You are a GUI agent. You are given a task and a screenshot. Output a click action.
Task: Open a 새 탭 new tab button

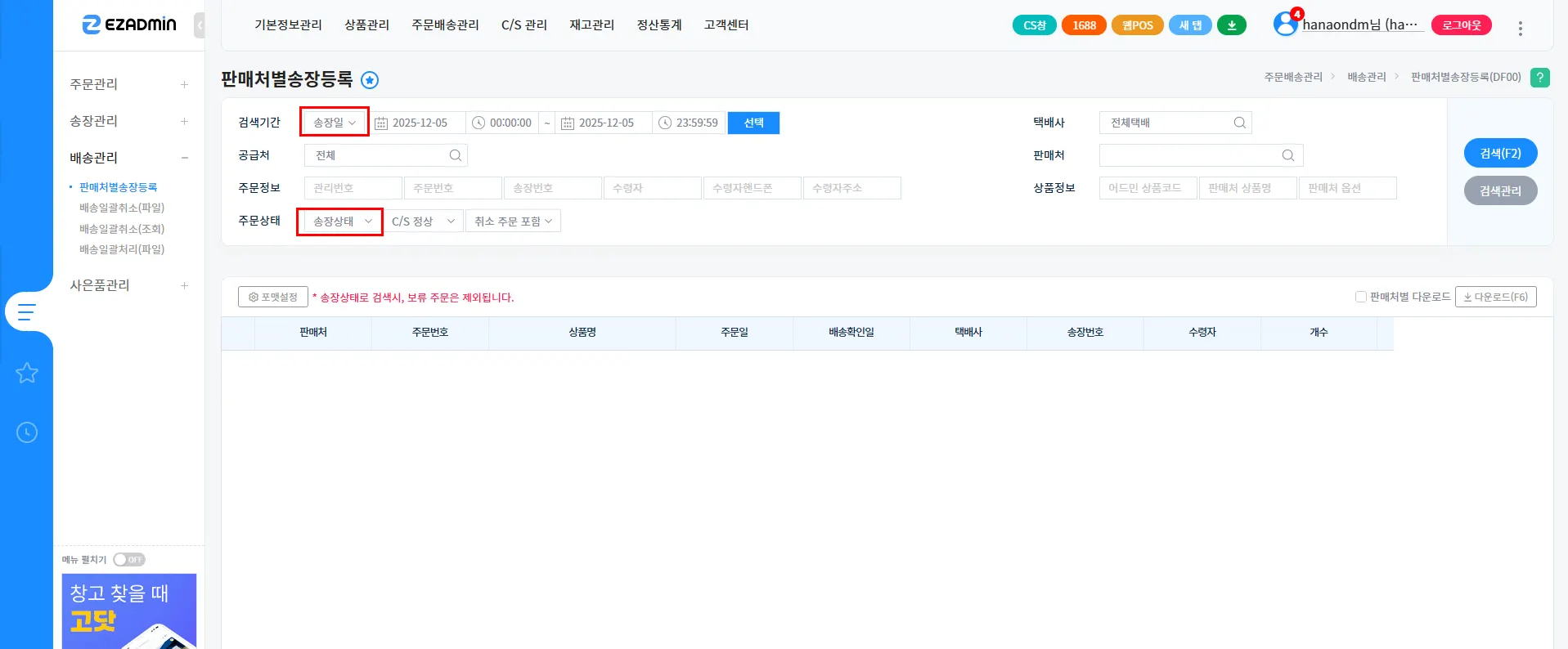1190,25
